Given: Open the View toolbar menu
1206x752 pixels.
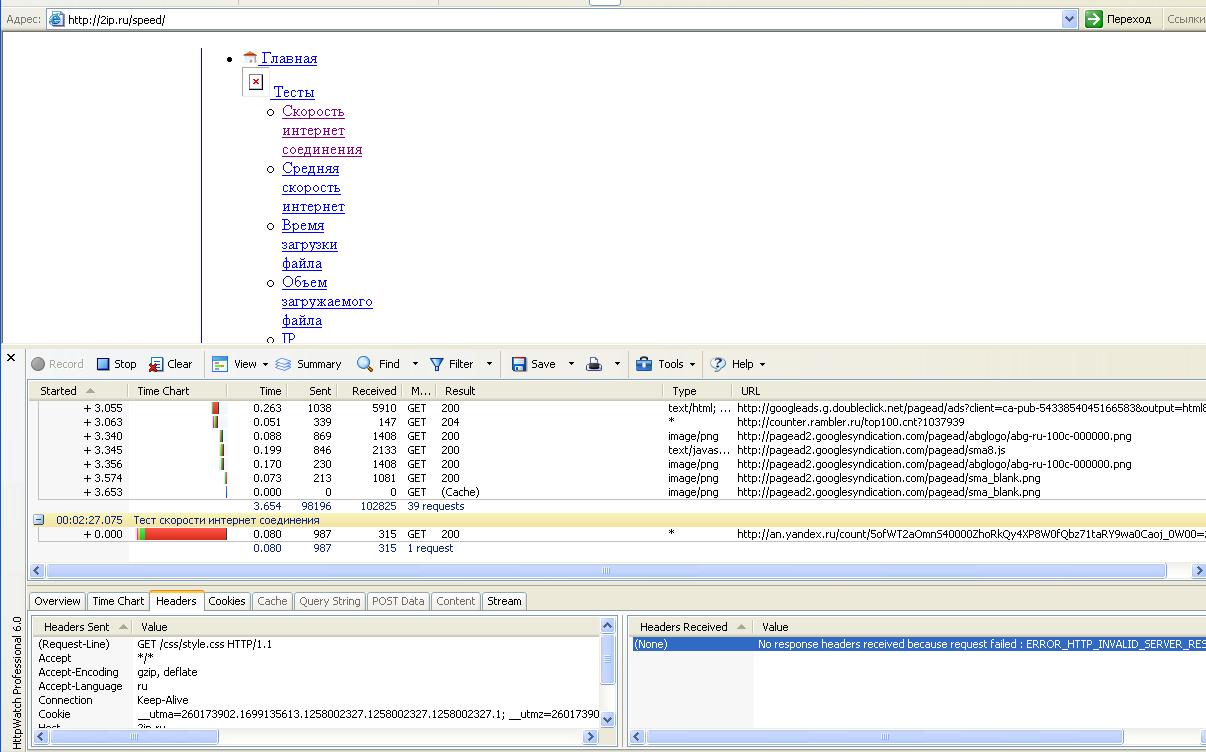Looking at the screenshot, I should click(x=239, y=364).
